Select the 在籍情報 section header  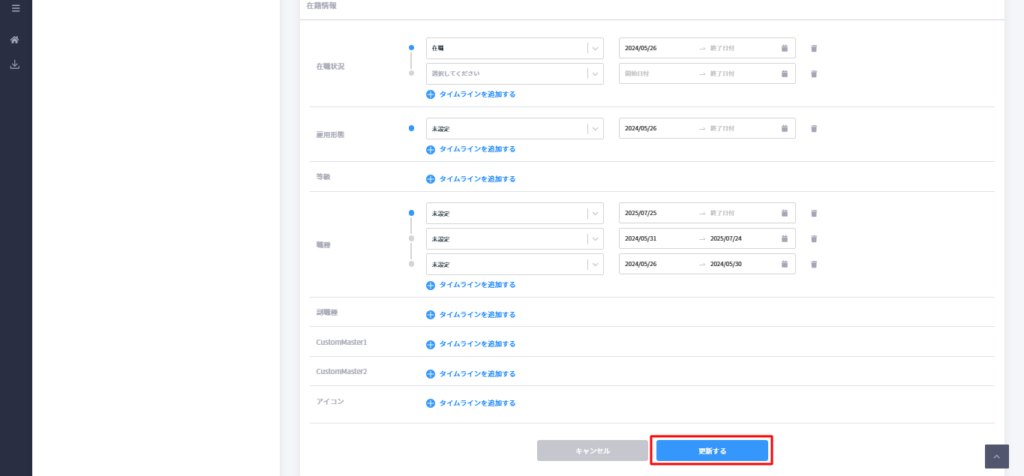click(x=321, y=5)
